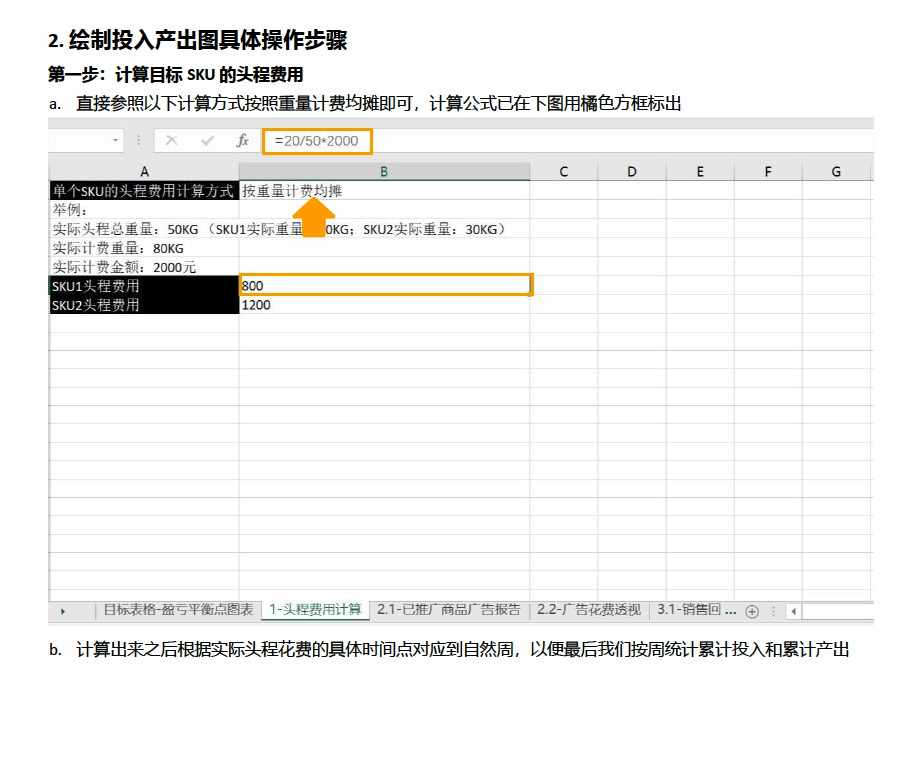Click cell with text 按重量计费均摊

(x=385, y=190)
